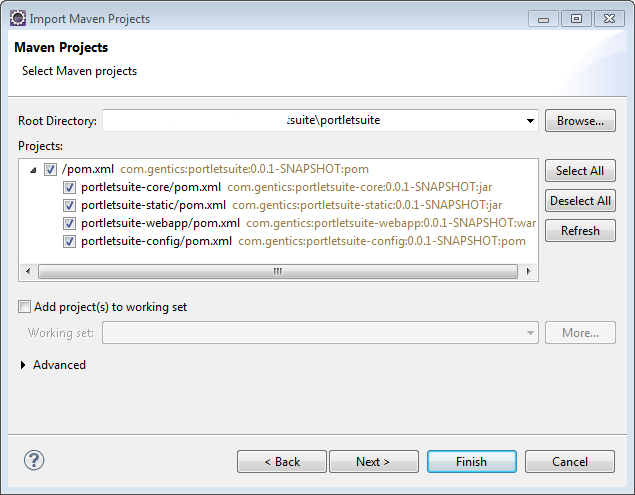Screen dimensions: 635x495
Task: Click text com.gentics:portletsuite-core:0.0.1-SNAPSHOT:jar
Action: (x=360, y=187)
